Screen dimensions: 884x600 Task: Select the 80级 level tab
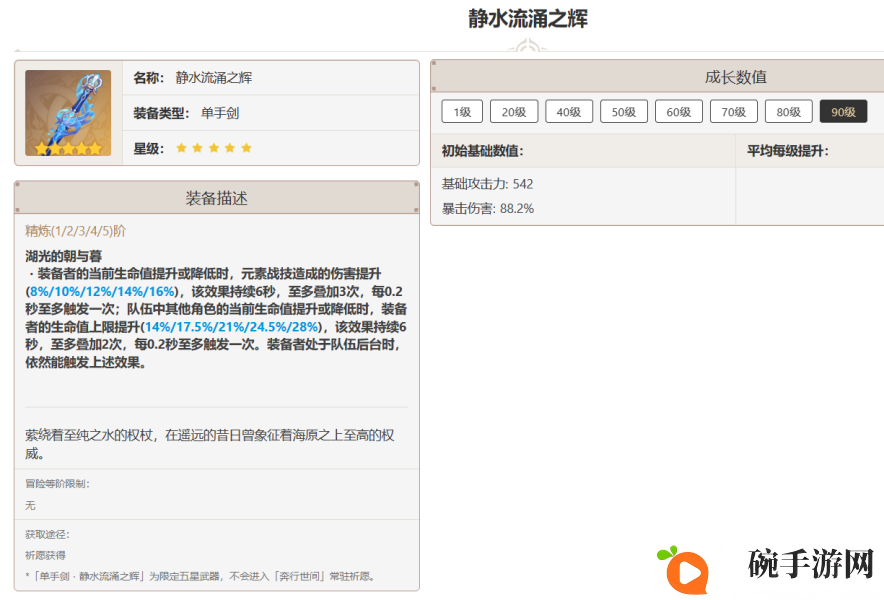pos(788,112)
